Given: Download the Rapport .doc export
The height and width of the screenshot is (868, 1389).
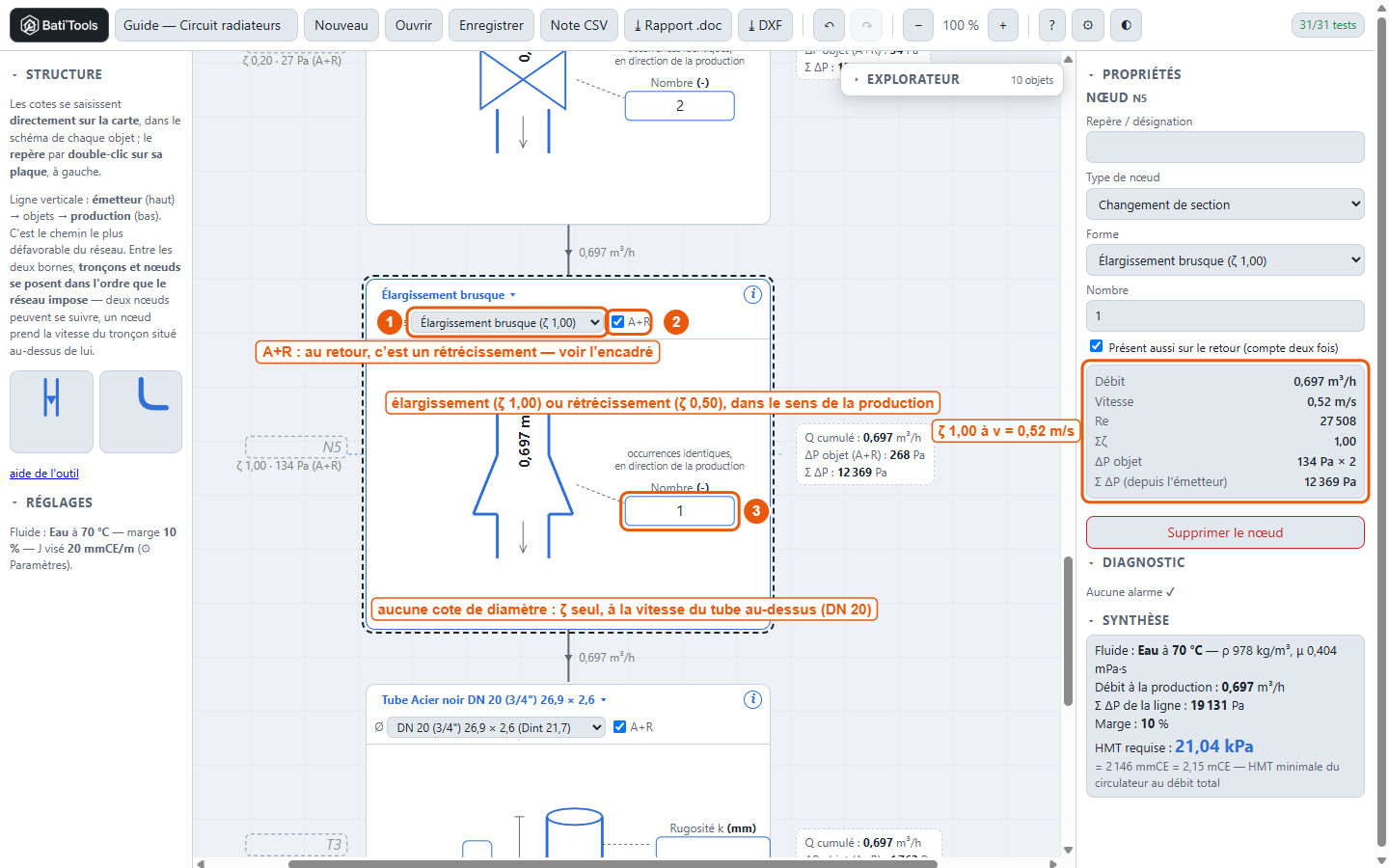Looking at the screenshot, I should [x=678, y=25].
